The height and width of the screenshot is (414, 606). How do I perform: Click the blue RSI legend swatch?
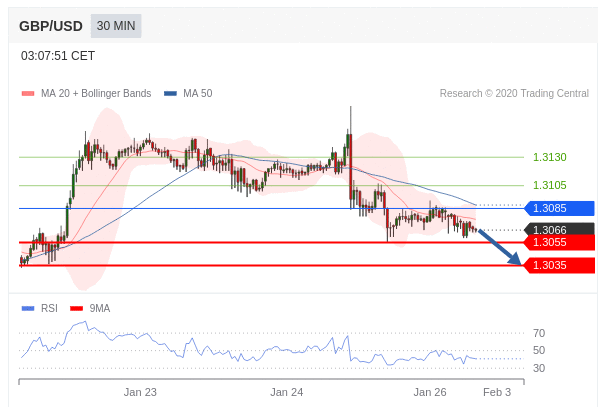coord(28,308)
